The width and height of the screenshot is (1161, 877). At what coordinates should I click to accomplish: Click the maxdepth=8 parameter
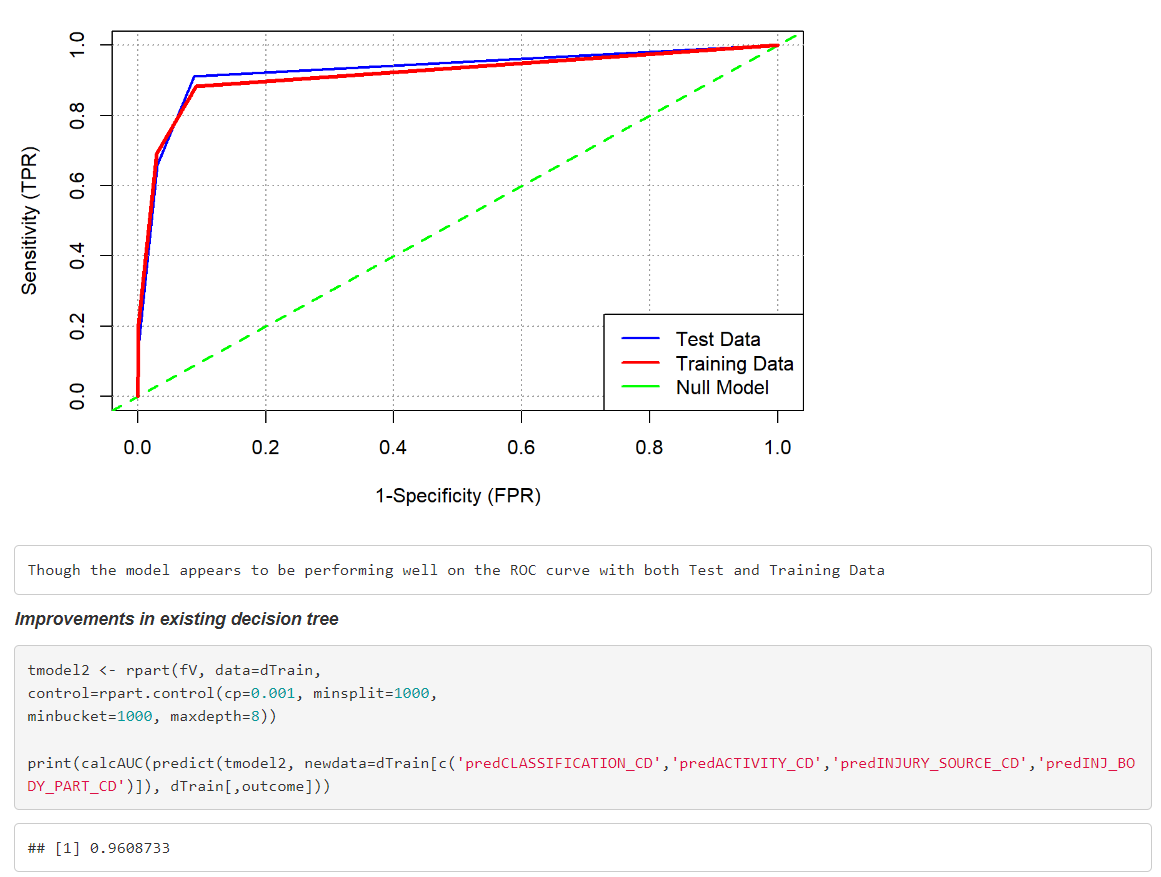click(x=216, y=715)
